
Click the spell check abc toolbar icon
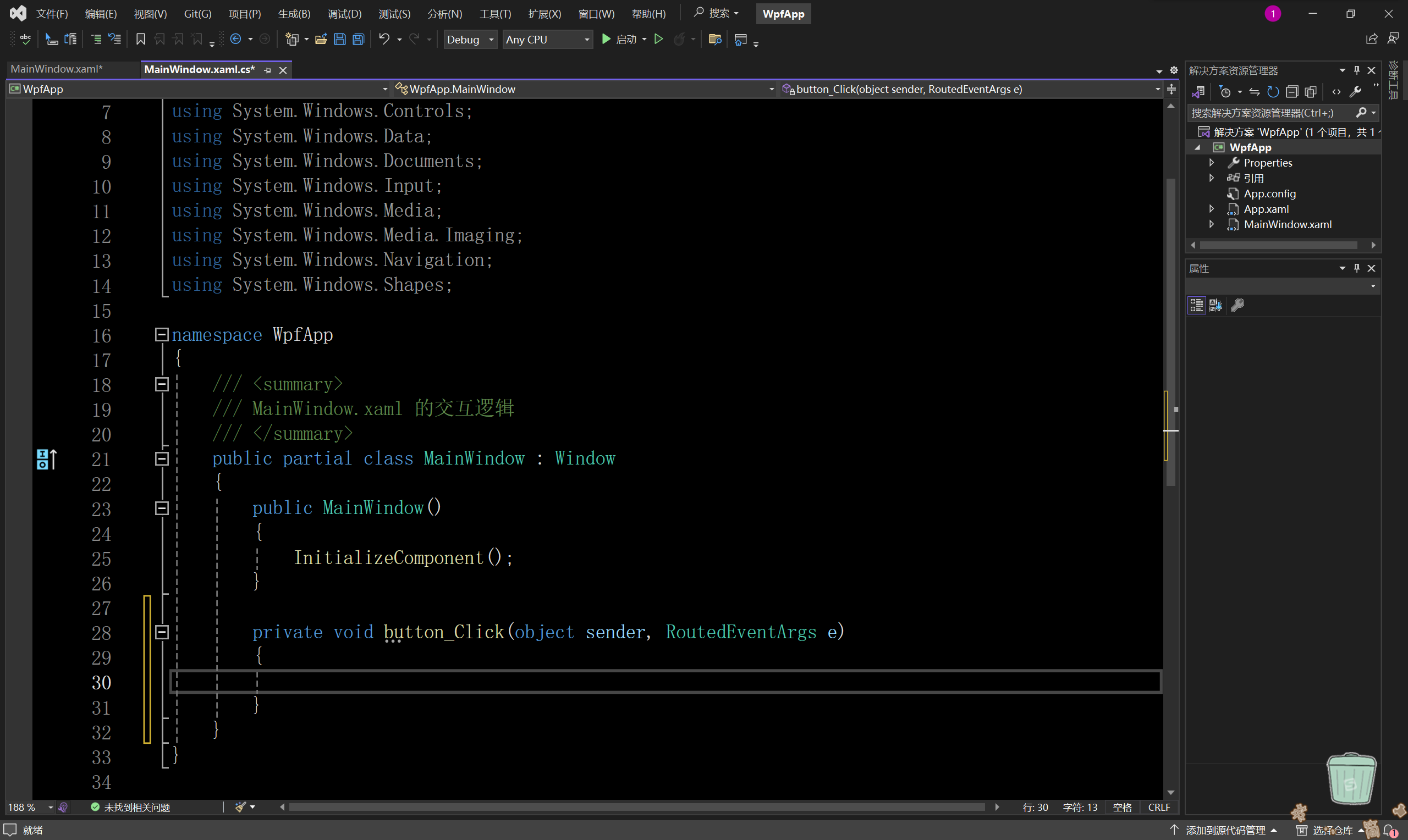pos(25,39)
